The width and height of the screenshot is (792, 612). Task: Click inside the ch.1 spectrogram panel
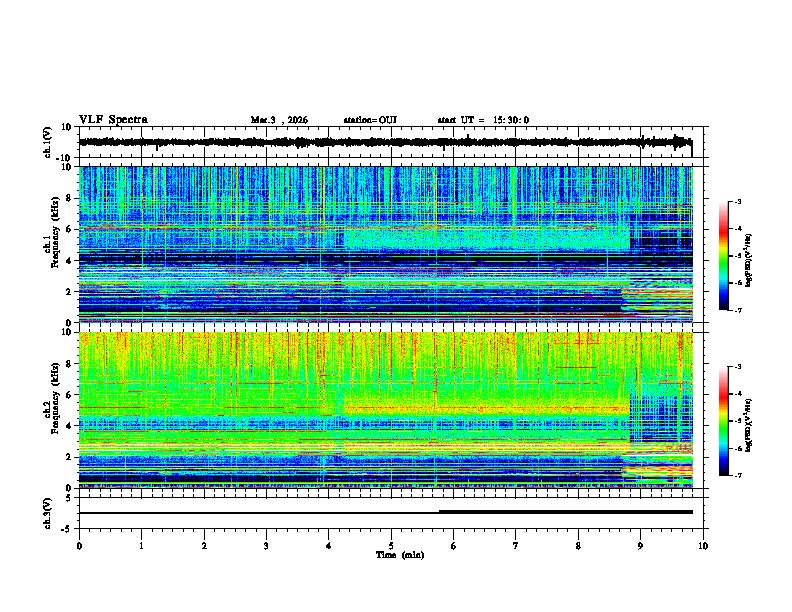click(386, 244)
